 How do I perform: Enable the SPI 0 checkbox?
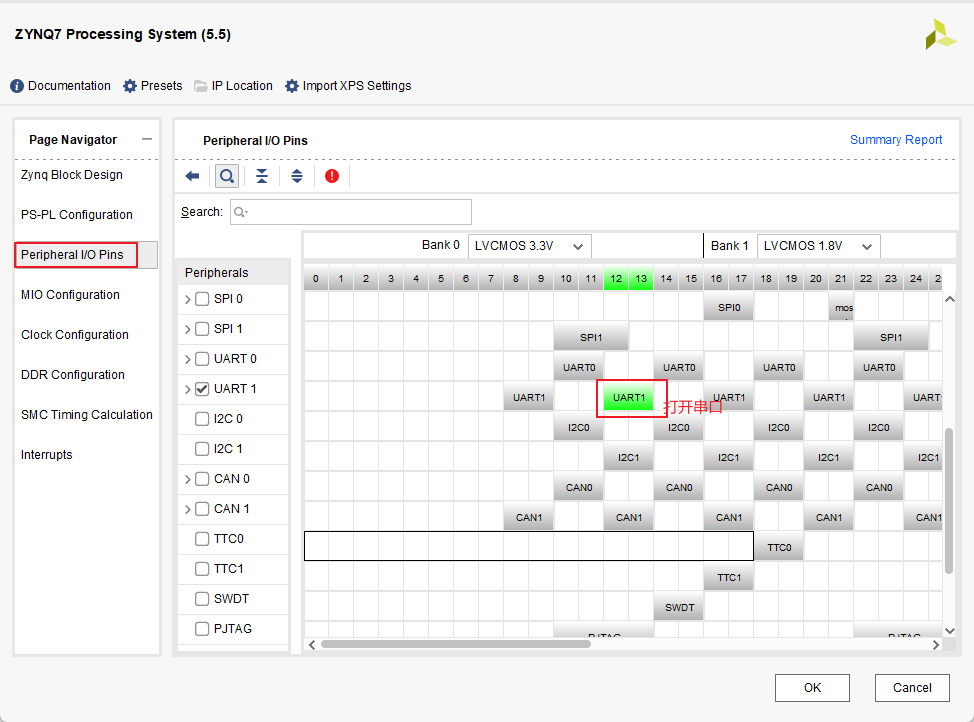[x=202, y=299]
